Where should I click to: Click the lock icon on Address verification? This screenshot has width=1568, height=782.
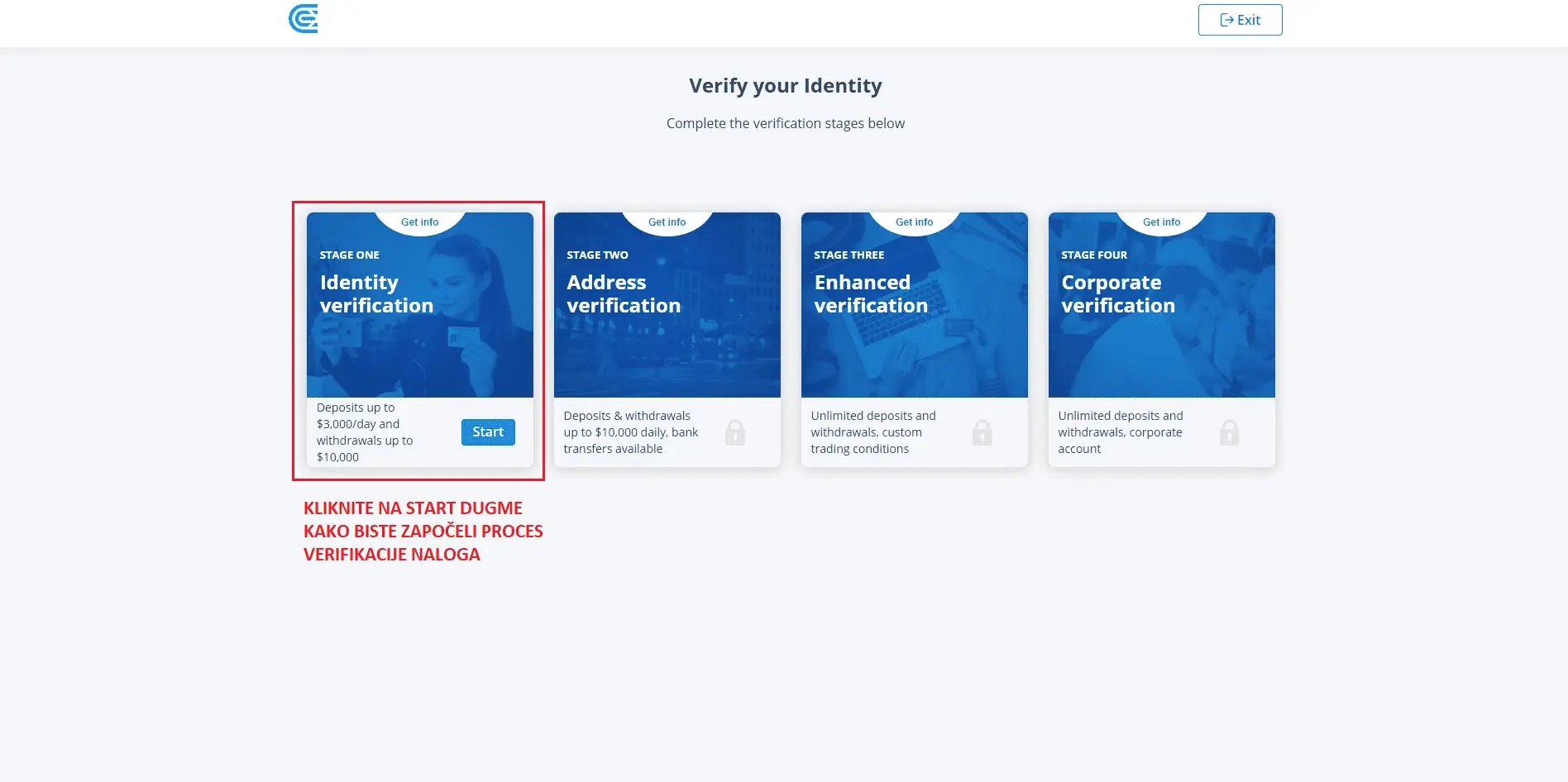click(735, 432)
